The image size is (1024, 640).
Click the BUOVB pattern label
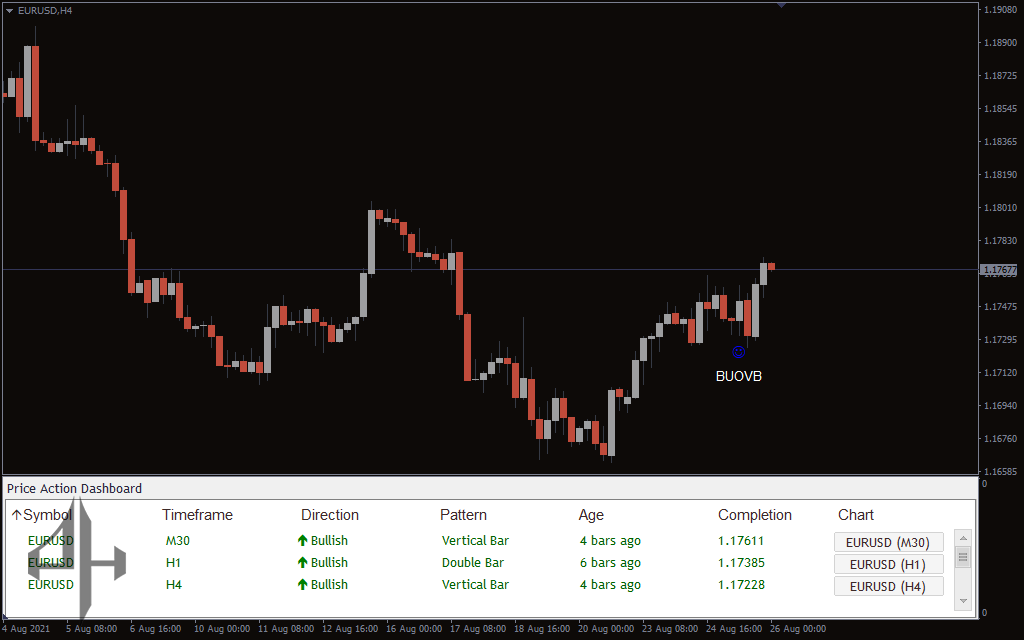[739, 376]
